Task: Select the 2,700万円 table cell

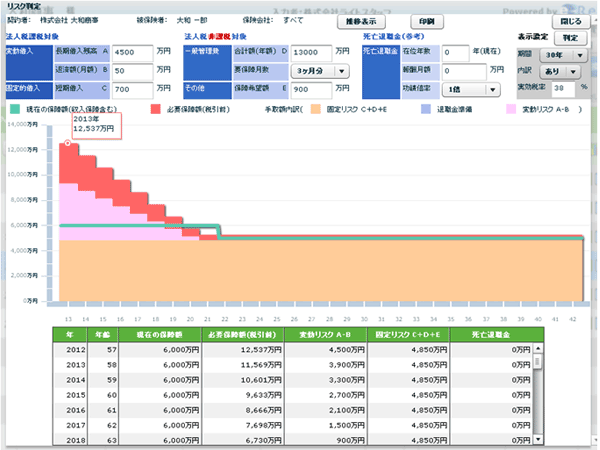Action: [x=326, y=395]
